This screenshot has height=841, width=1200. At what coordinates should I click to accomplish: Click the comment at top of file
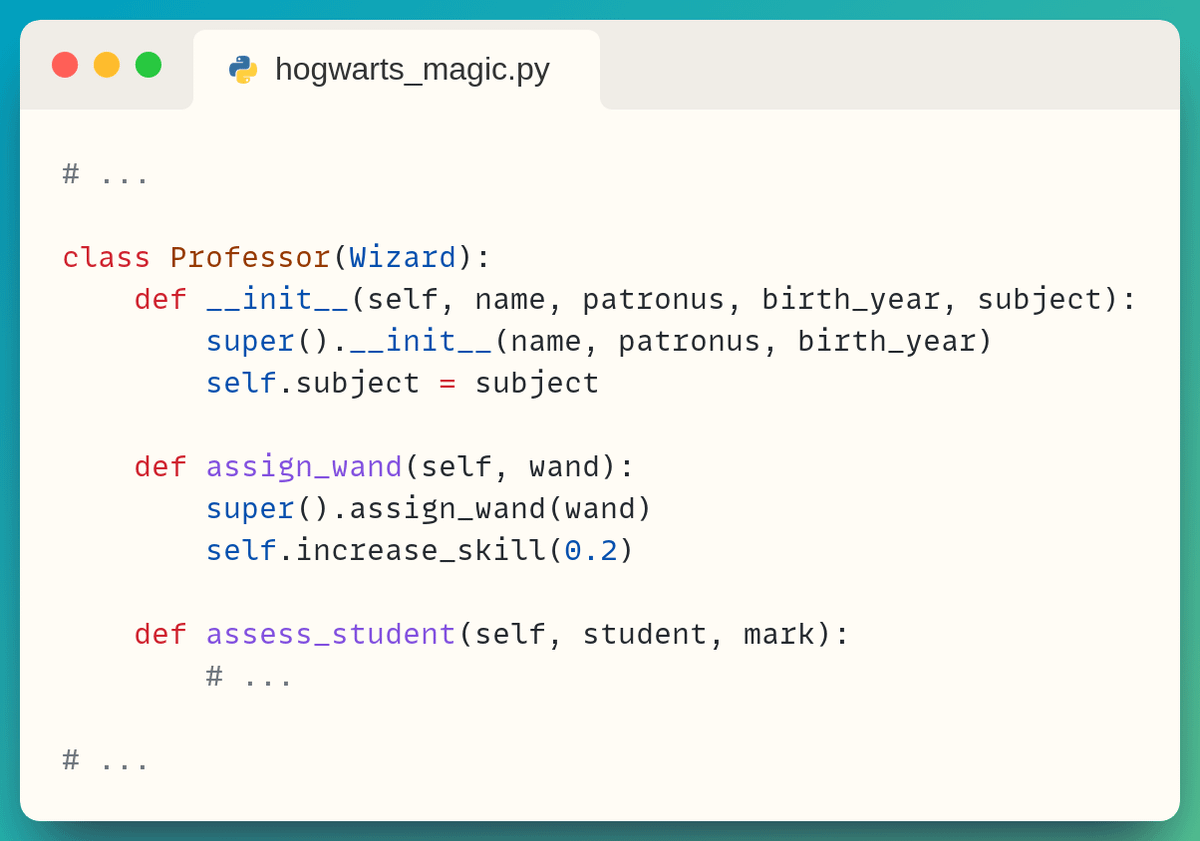click(105, 174)
